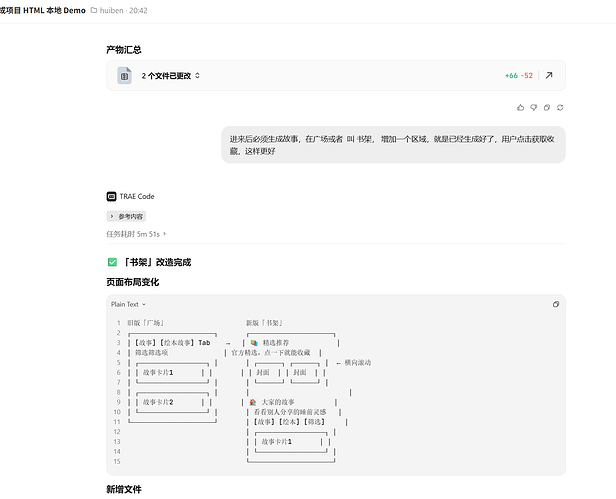Click the TRAE Code logo icon
The width and height of the screenshot is (616, 499).
(x=112, y=196)
